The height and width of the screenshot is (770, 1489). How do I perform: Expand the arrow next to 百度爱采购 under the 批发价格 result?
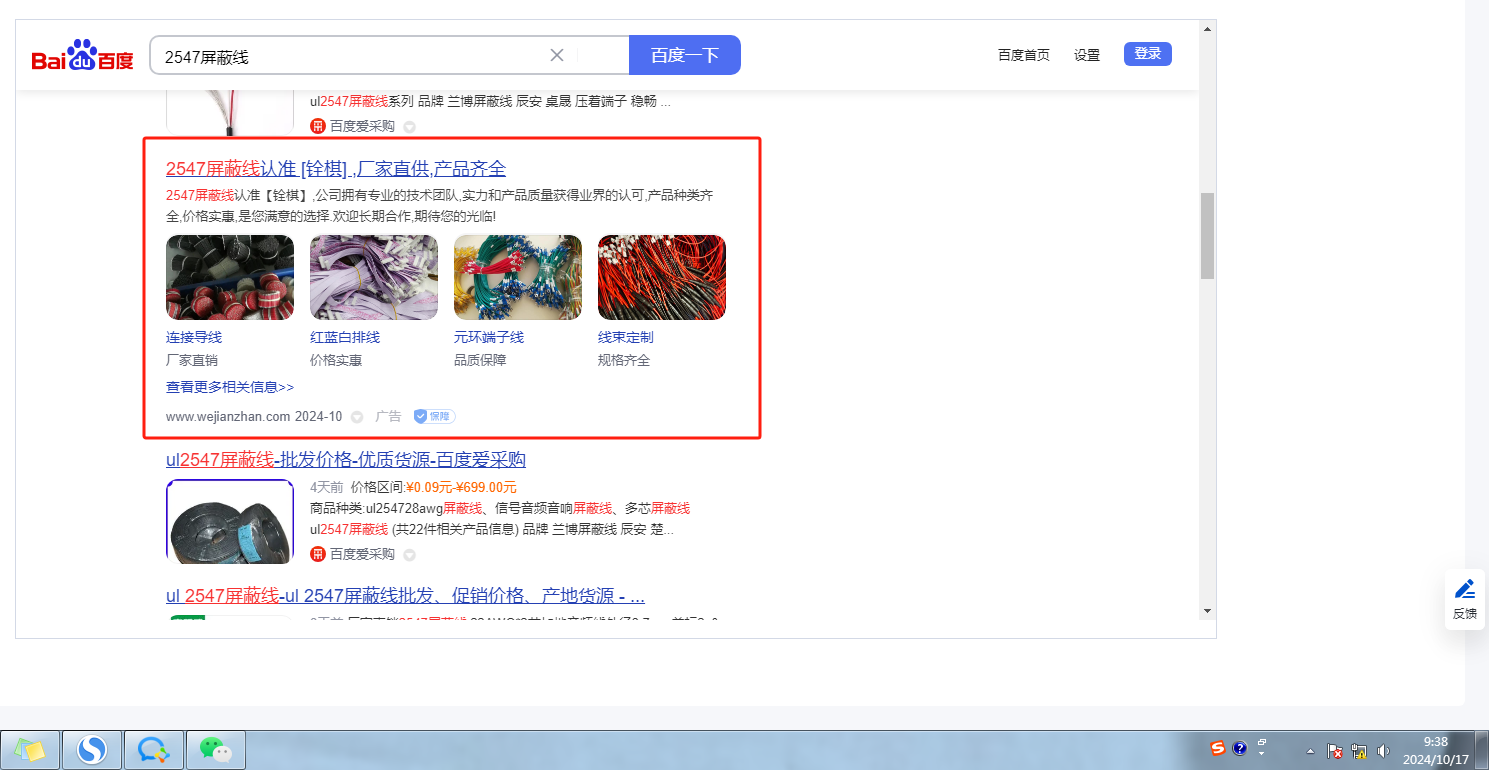[409, 555]
